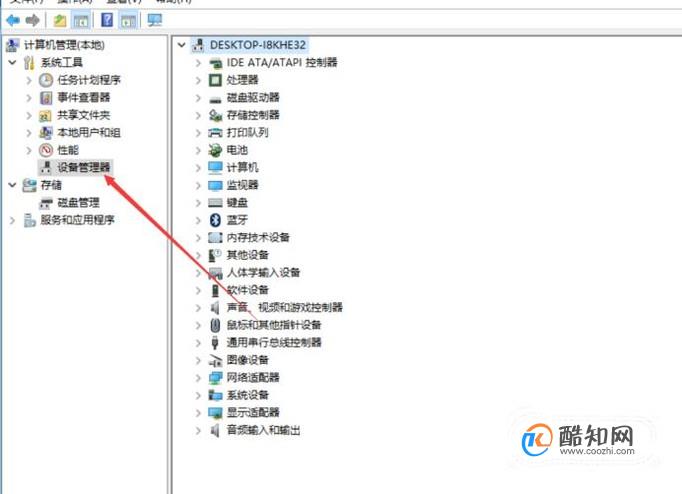The image size is (682, 494).
Task: Click the Up one level folder icon
Action: [60, 20]
